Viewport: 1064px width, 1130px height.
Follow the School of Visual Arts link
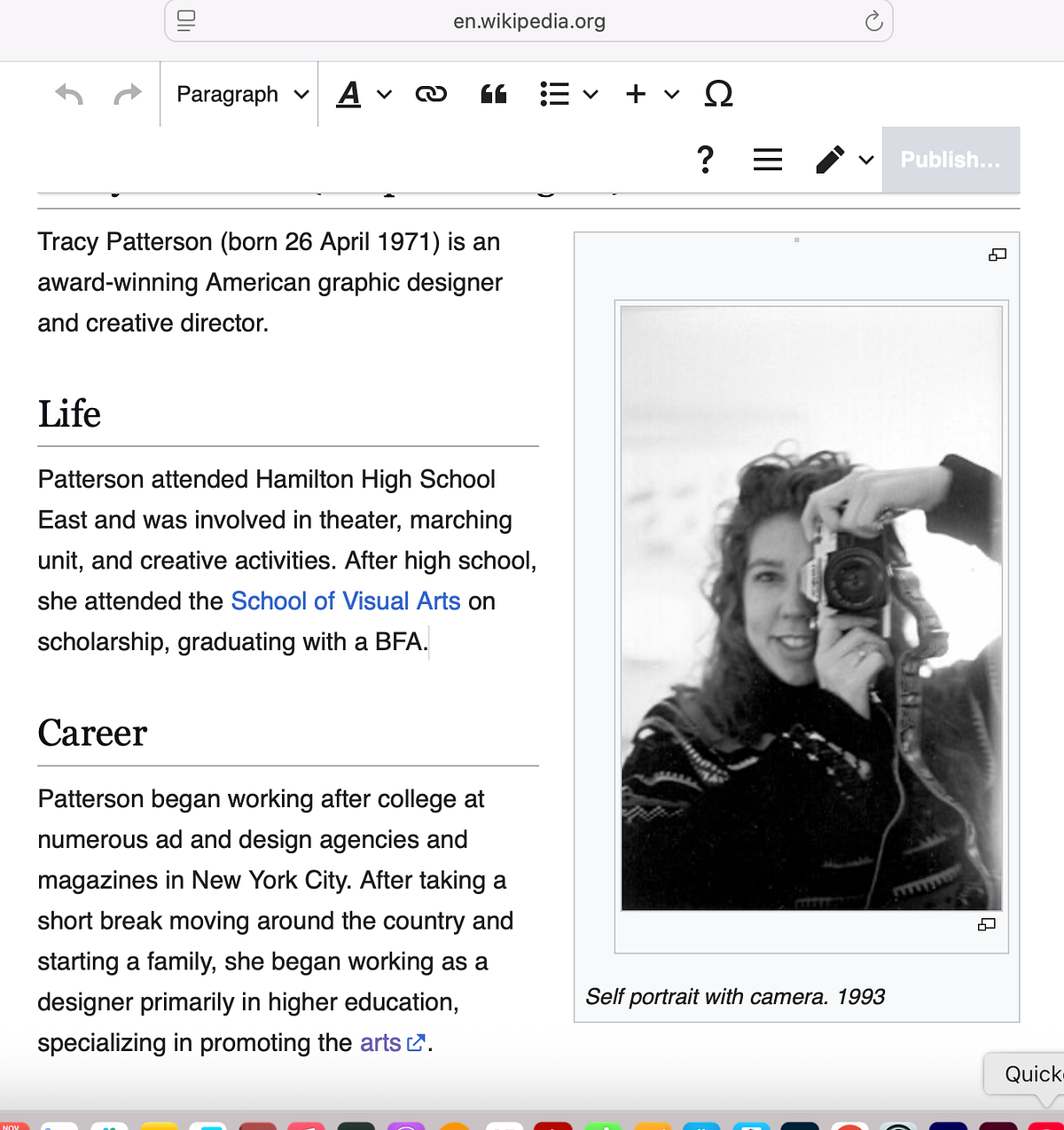(346, 601)
